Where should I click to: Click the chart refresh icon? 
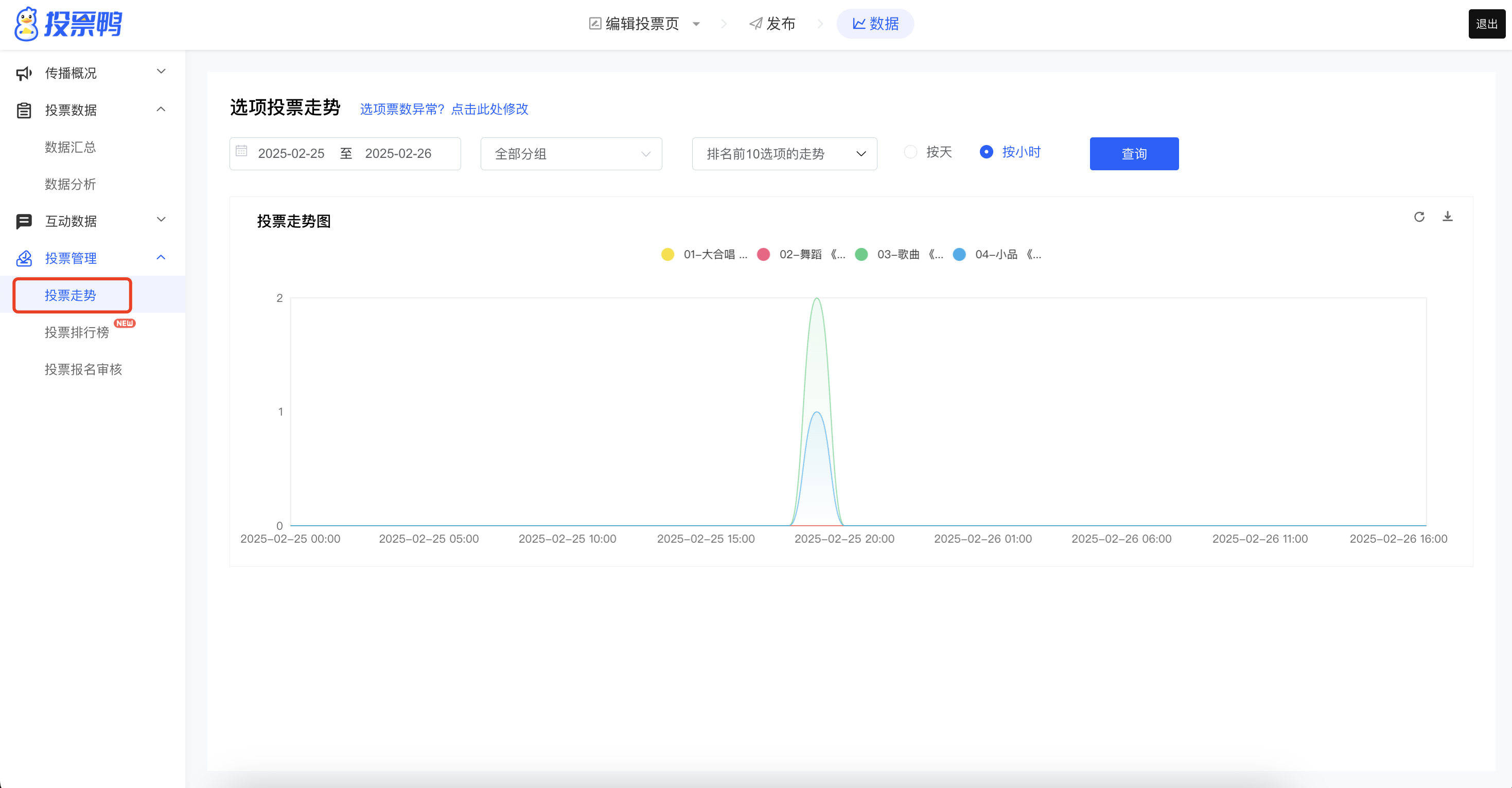(x=1419, y=217)
